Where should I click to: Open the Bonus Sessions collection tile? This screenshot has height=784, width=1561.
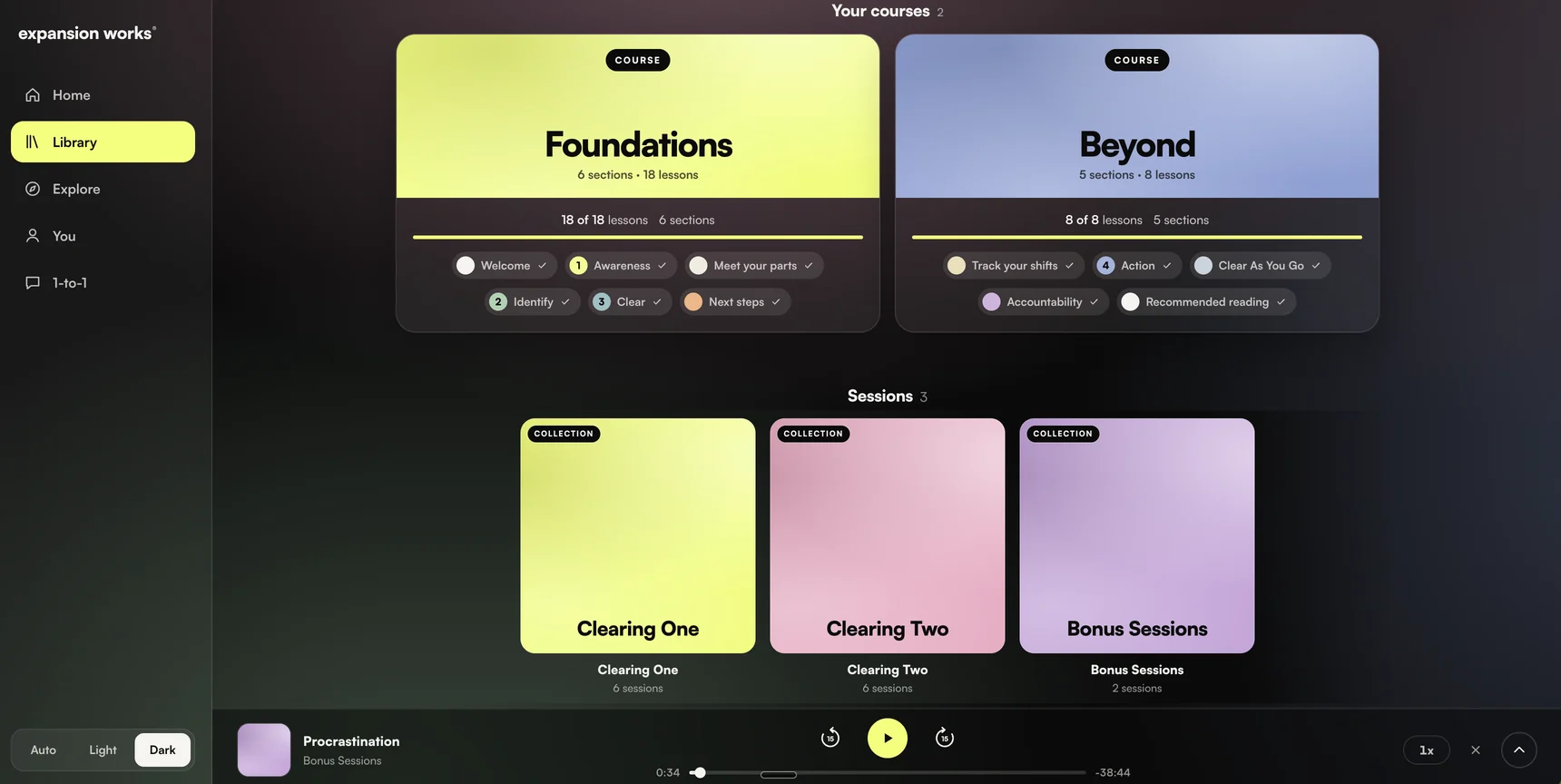[x=1137, y=535]
